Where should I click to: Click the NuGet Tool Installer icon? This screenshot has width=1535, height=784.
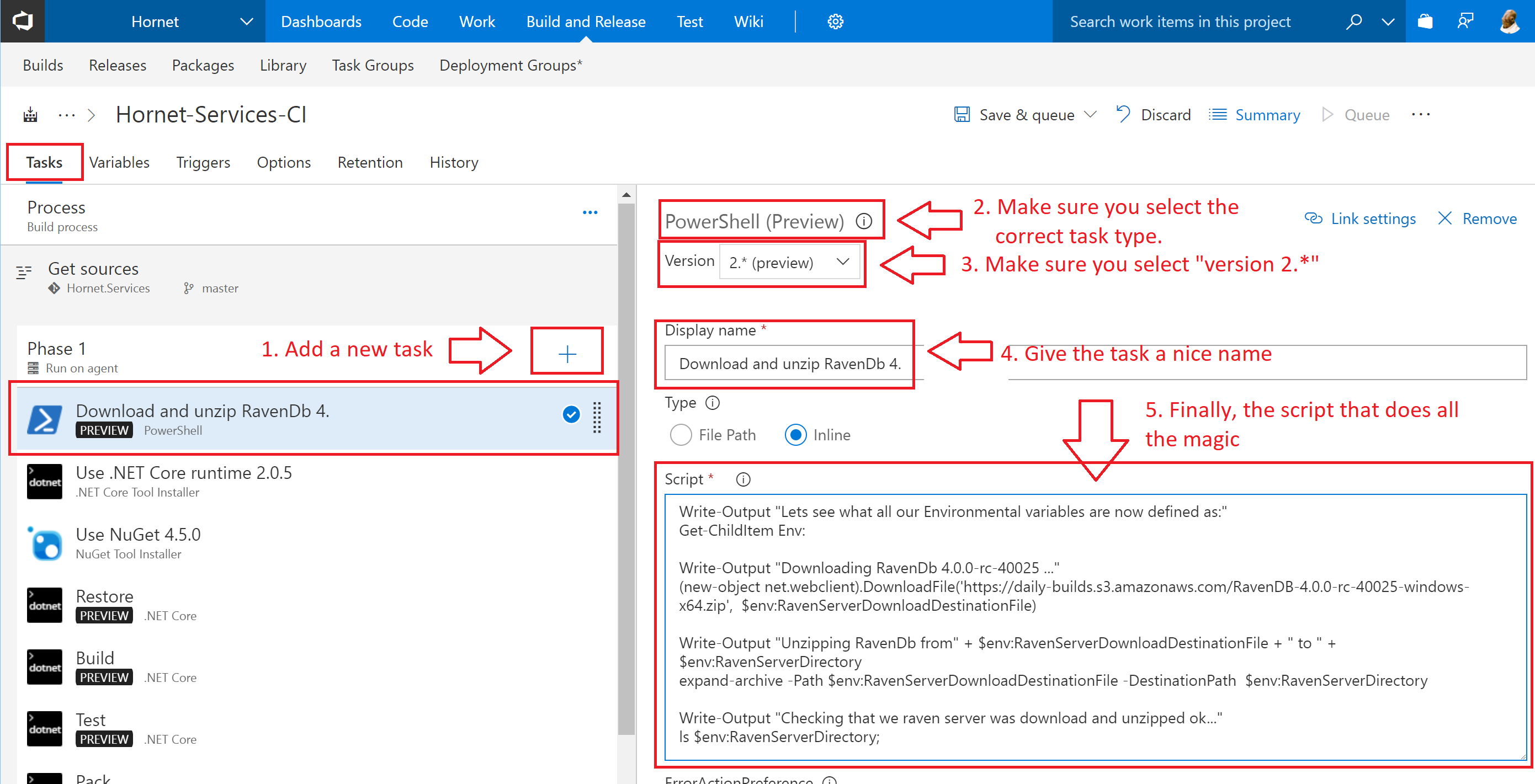45,543
